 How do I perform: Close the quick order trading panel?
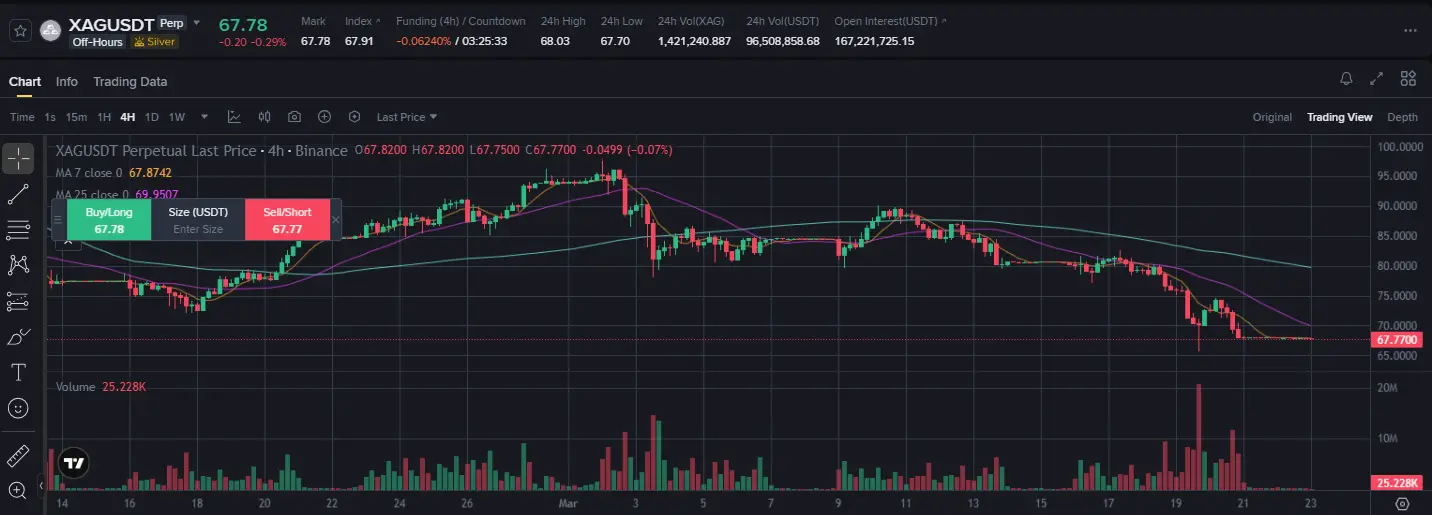point(336,220)
